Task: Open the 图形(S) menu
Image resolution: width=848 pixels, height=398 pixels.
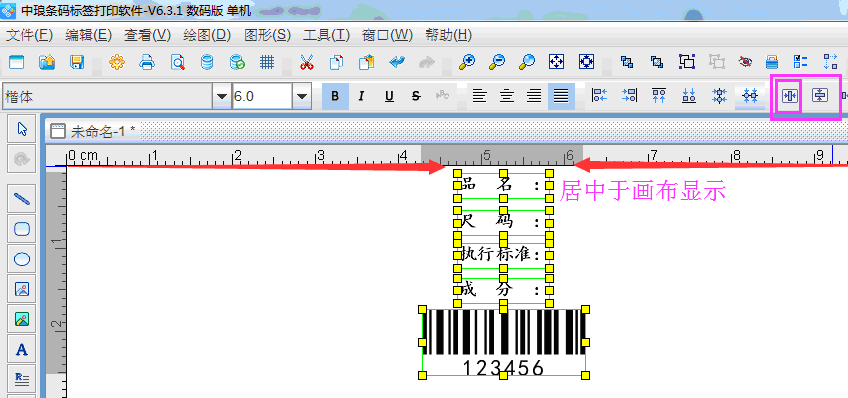Action: (x=267, y=36)
